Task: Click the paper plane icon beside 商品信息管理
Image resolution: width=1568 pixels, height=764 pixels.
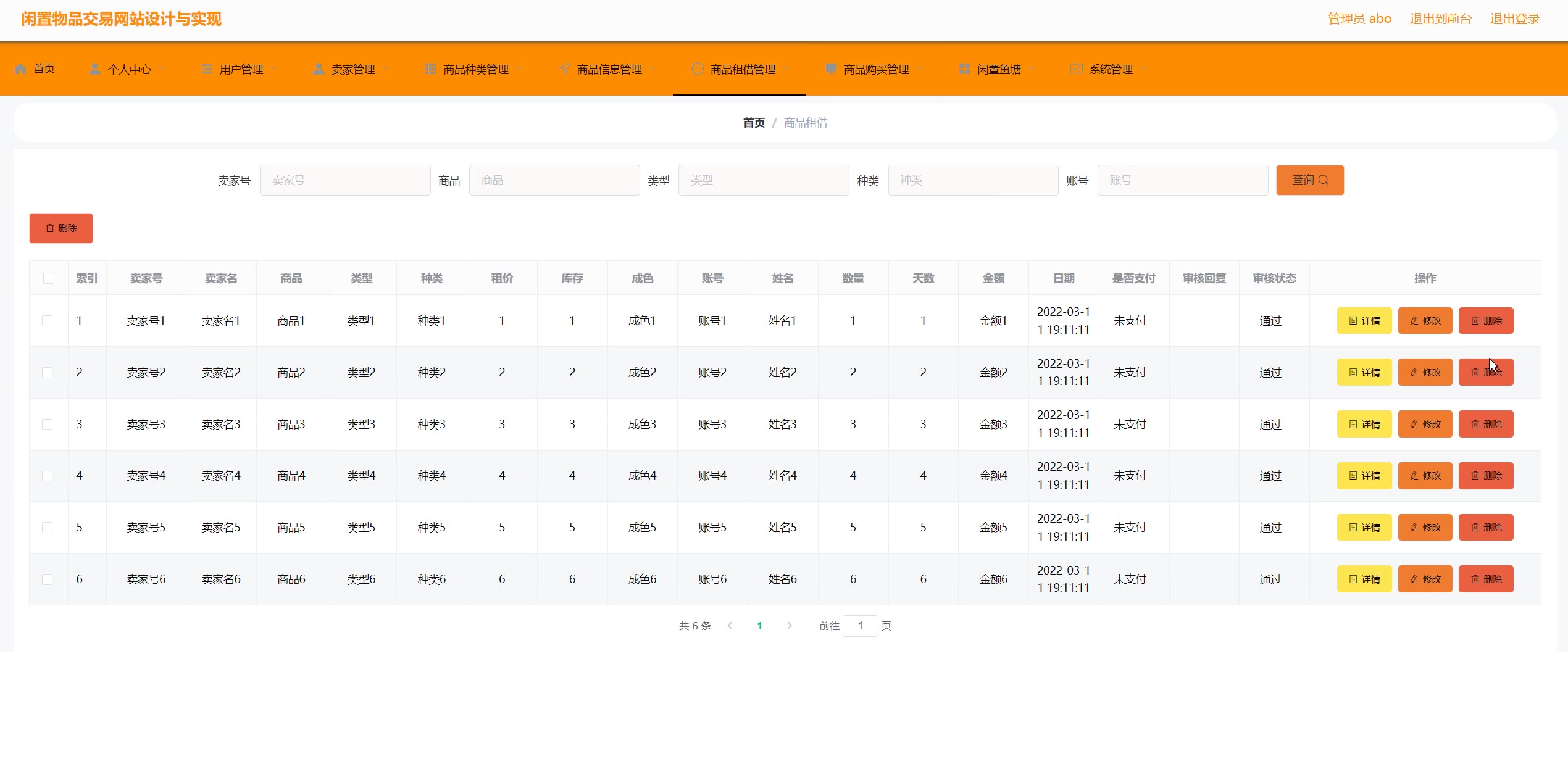Action: click(564, 69)
